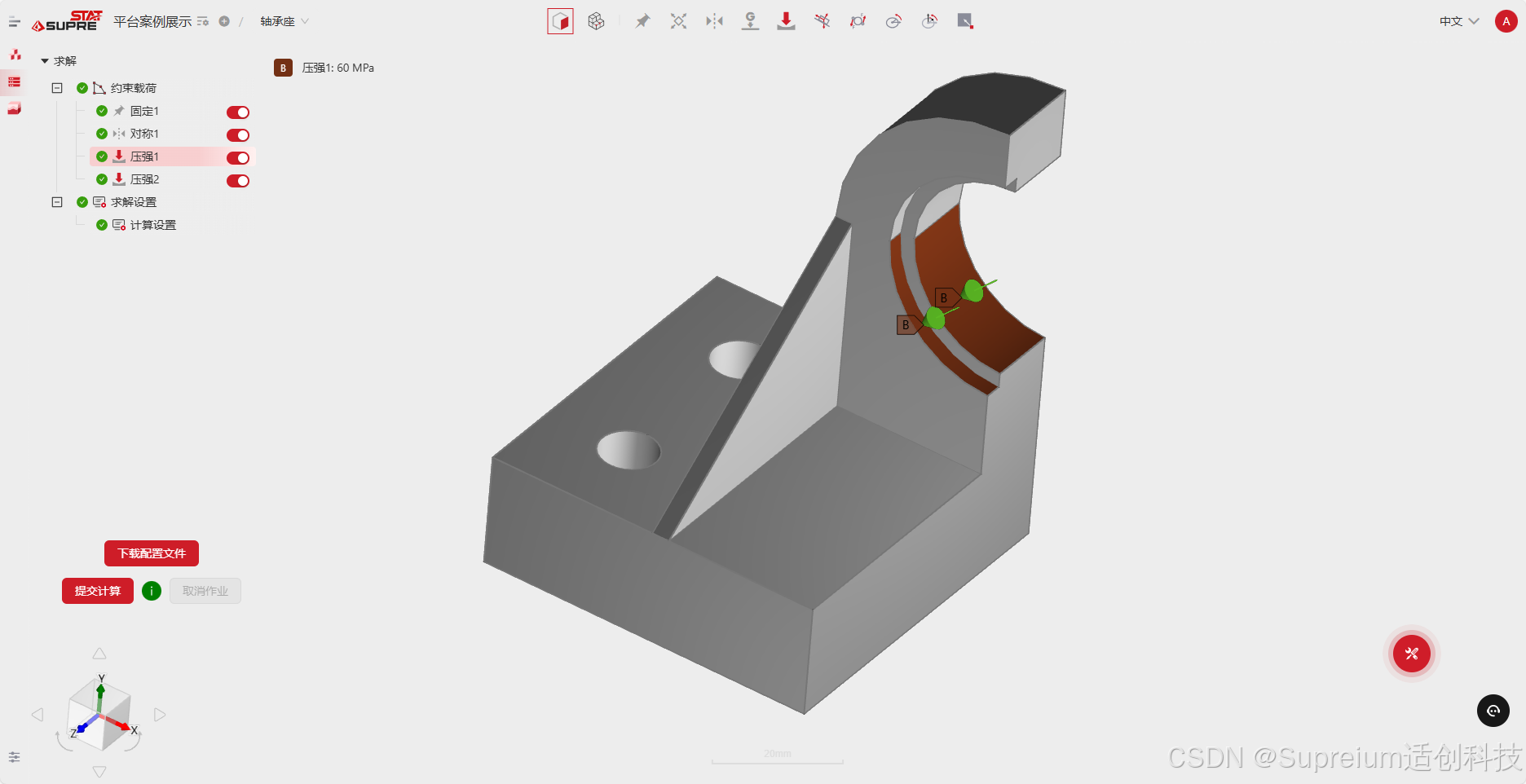The height and width of the screenshot is (784, 1526).
Task: Collapse the 求解 section triangle
Action: pos(45,61)
